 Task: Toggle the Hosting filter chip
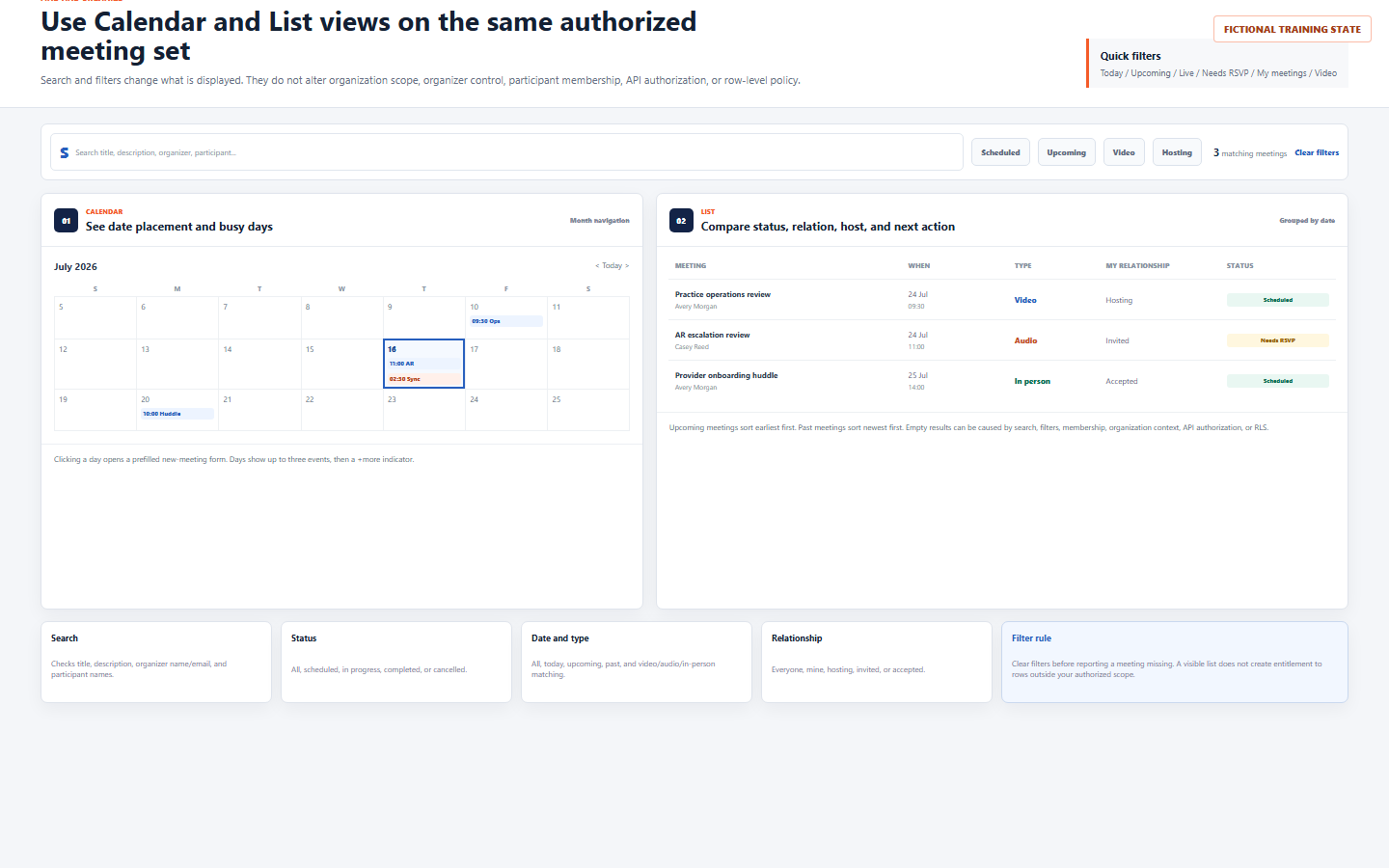pyautogui.click(x=1177, y=152)
